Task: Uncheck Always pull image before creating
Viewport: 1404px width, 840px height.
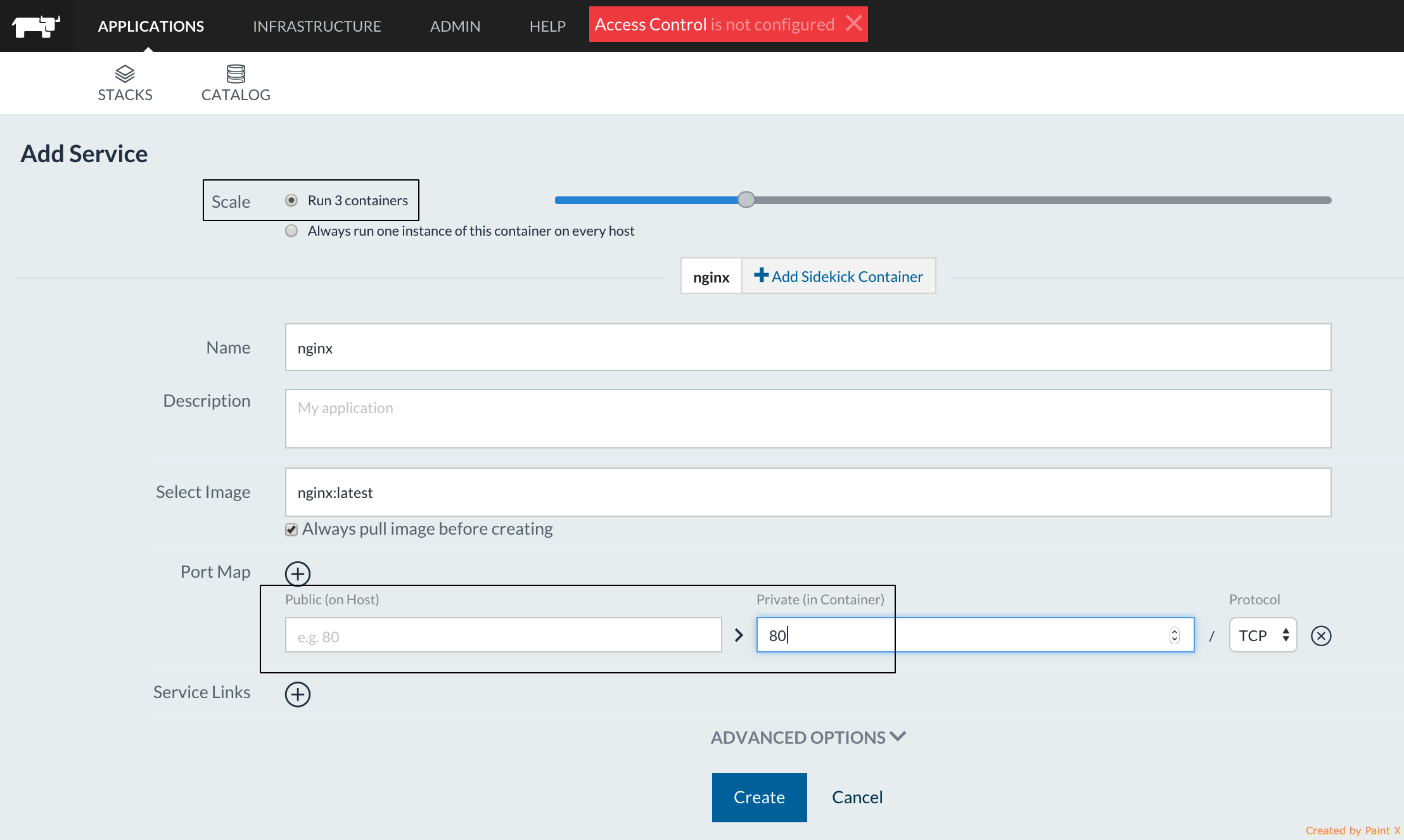Action: [291, 530]
